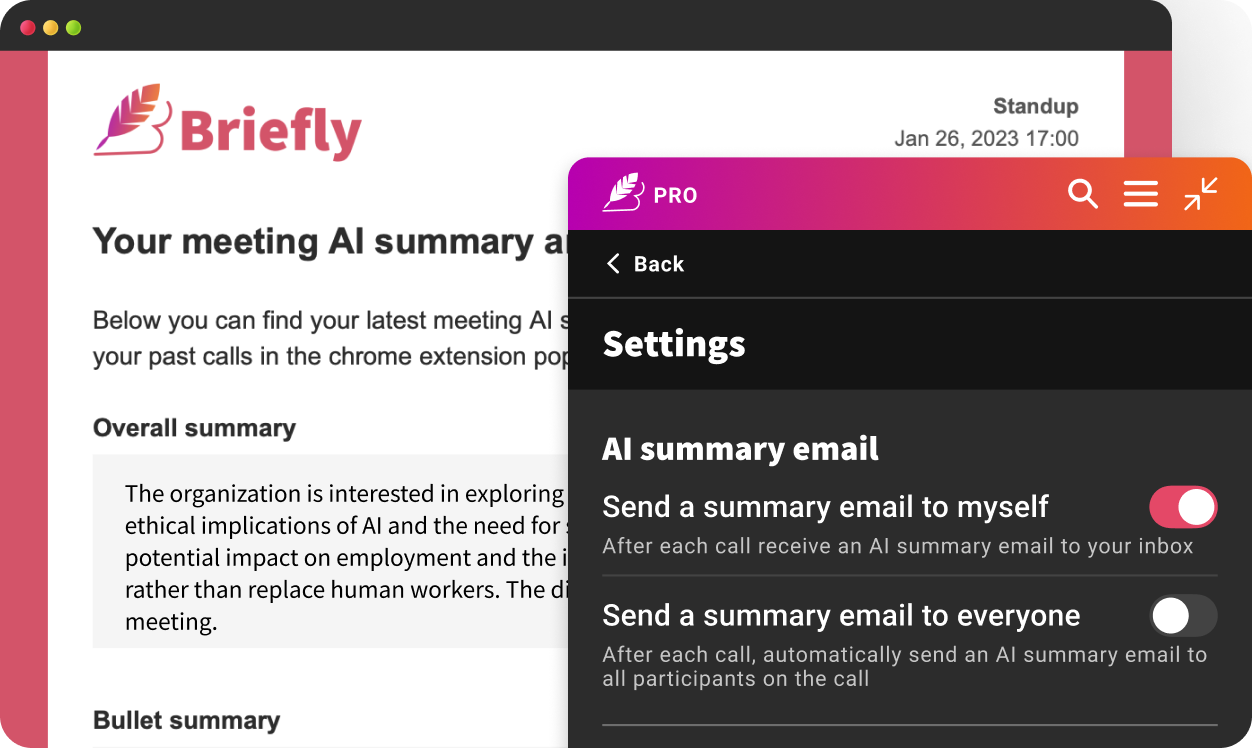This screenshot has width=1252, height=748.
Task: Click the Settings header bar
Action: [x=673, y=344]
